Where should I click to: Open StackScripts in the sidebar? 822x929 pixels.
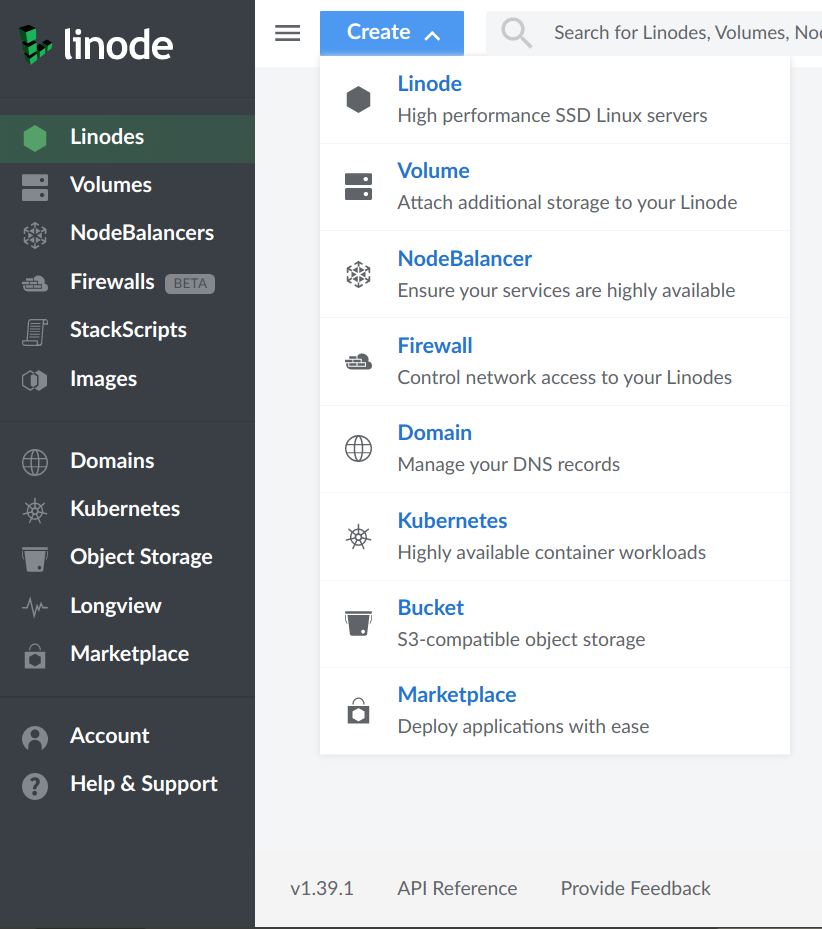pyautogui.click(x=127, y=331)
